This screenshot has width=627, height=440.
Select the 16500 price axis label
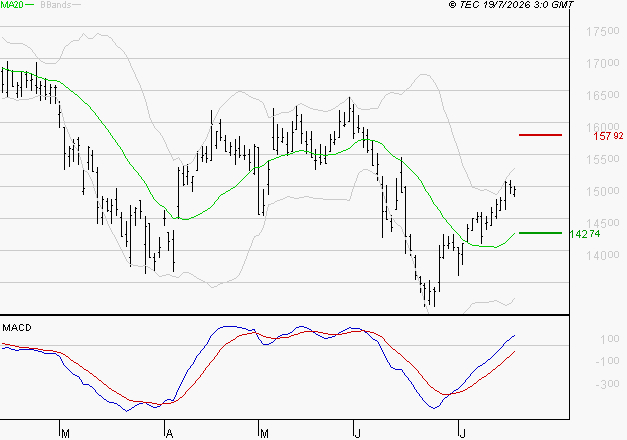point(603,95)
